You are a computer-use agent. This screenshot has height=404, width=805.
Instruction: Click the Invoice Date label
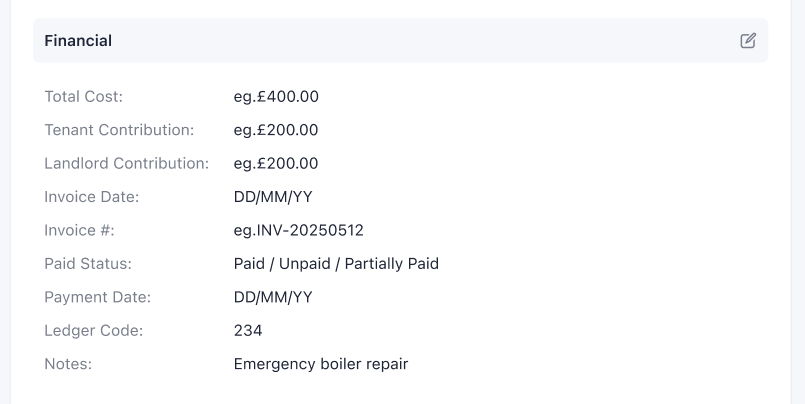click(92, 197)
